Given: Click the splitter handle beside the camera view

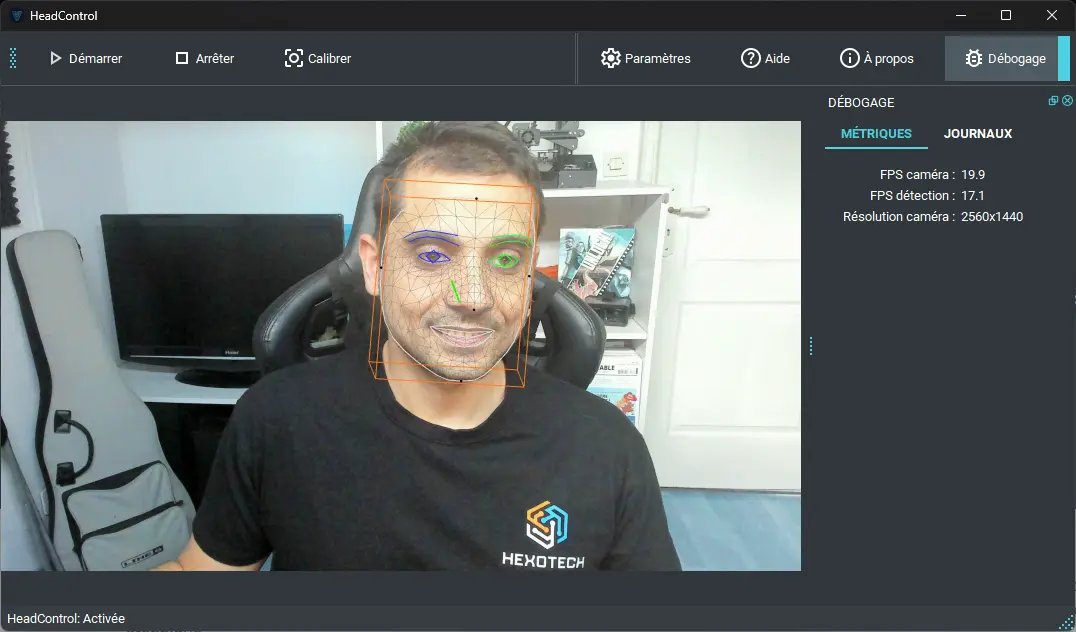Looking at the screenshot, I should click(x=810, y=346).
